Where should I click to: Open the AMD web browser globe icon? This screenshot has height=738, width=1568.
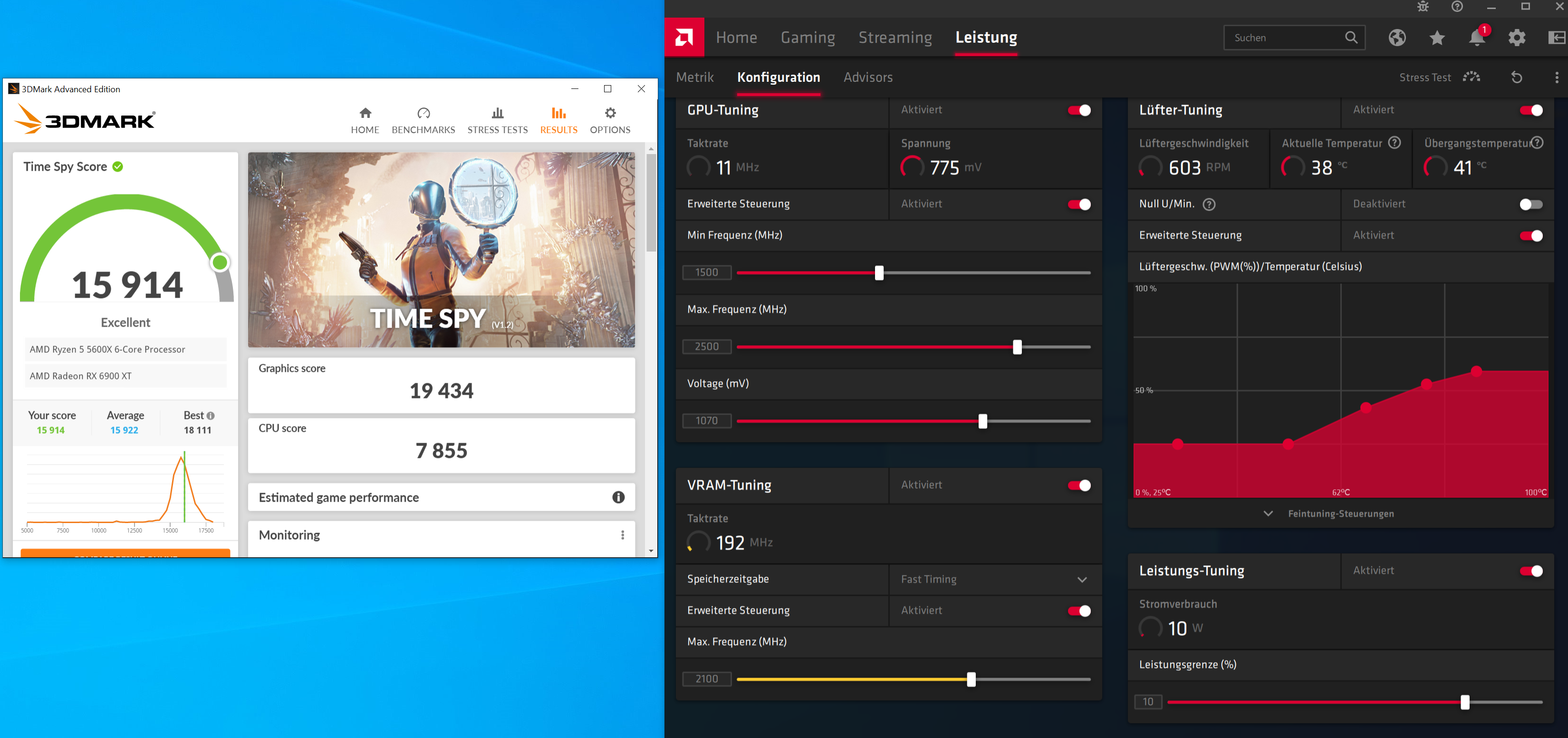tap(1397, 38)
